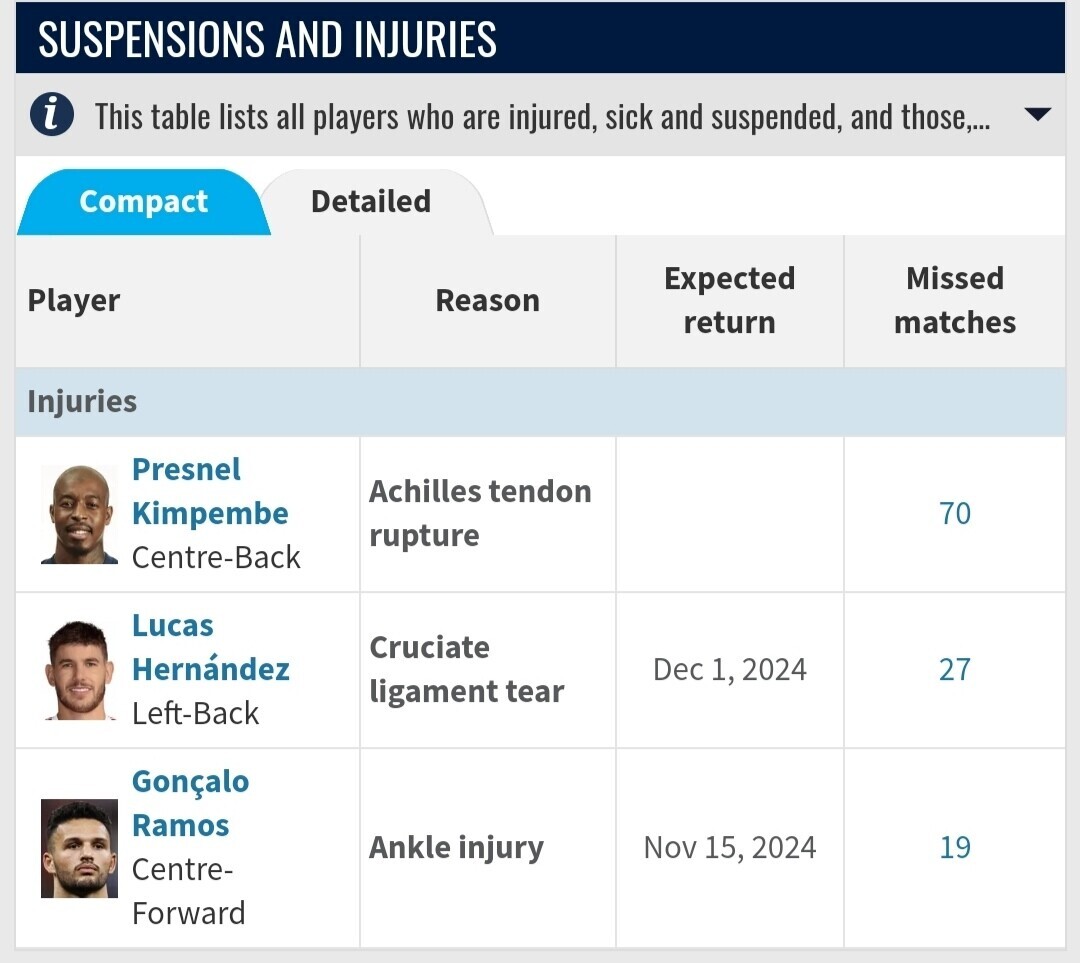1080x963 pixels.
Task: Click Presnel Kimpembe's portrait photo
Action: (79, 515)
